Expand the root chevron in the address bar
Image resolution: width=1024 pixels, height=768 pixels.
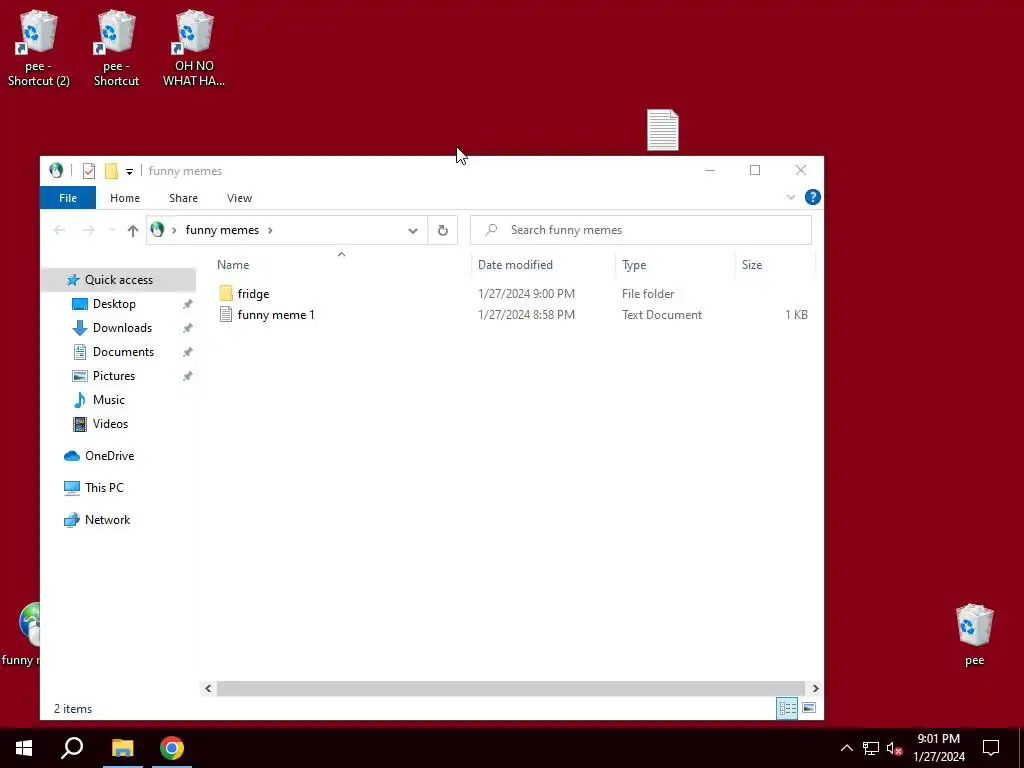(174, 230)
